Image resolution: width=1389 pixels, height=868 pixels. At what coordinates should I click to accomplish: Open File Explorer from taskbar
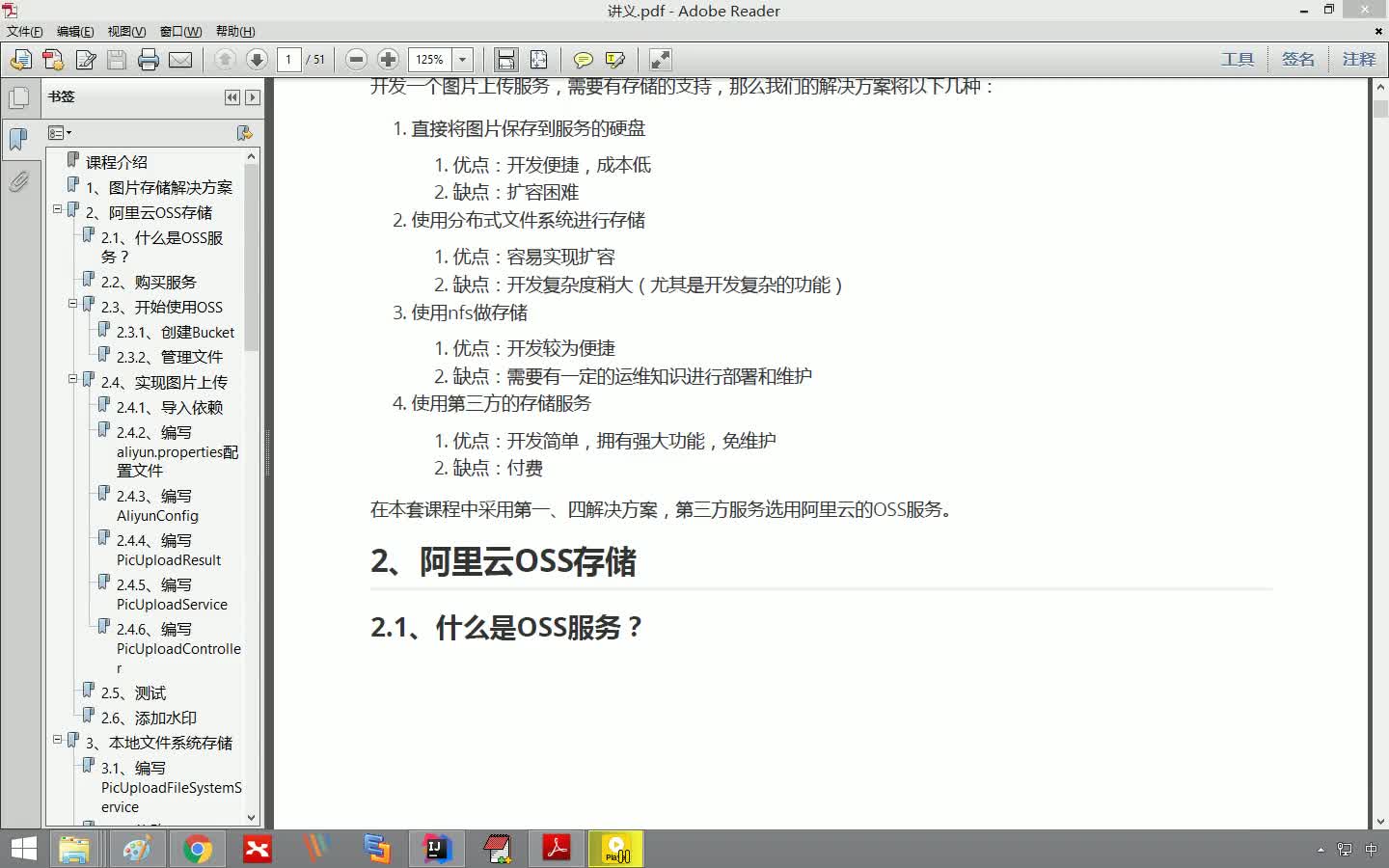click(x=74, y=849)
